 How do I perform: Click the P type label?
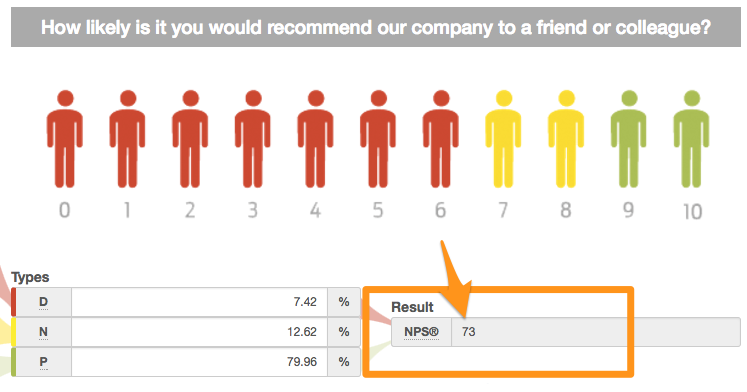[43, 362]
